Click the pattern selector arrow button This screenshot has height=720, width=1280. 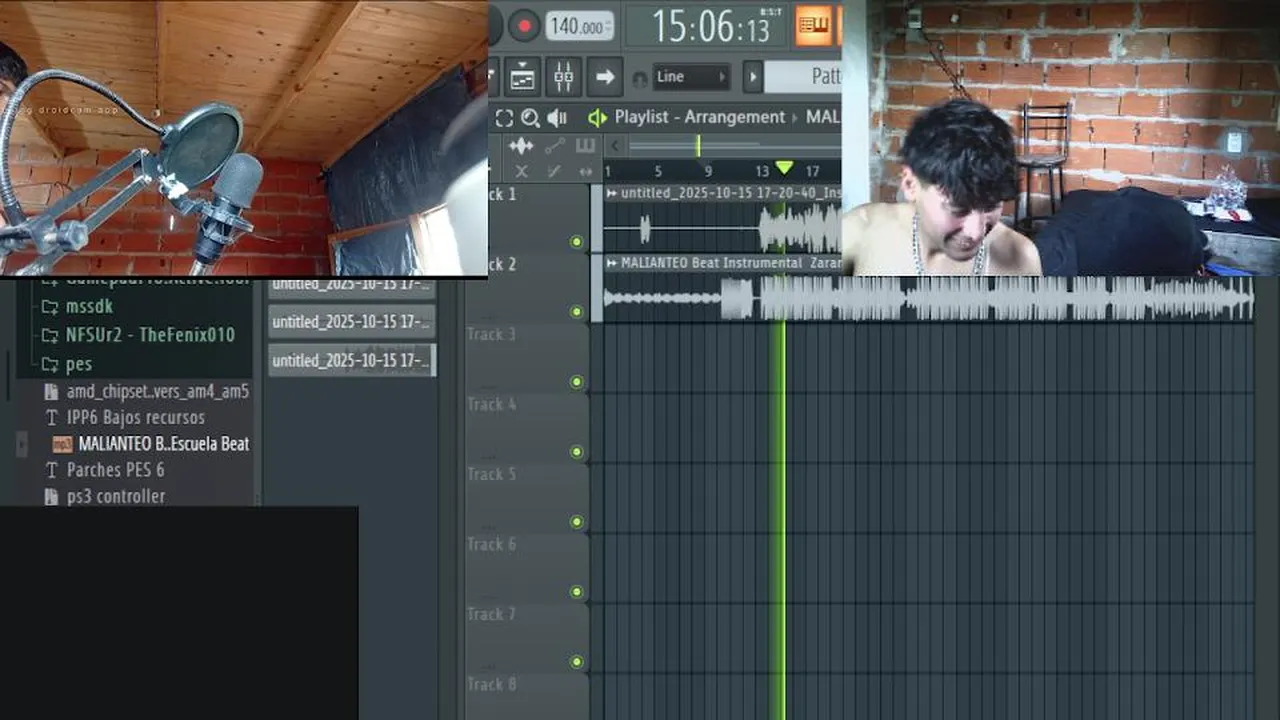coord(754,77)
